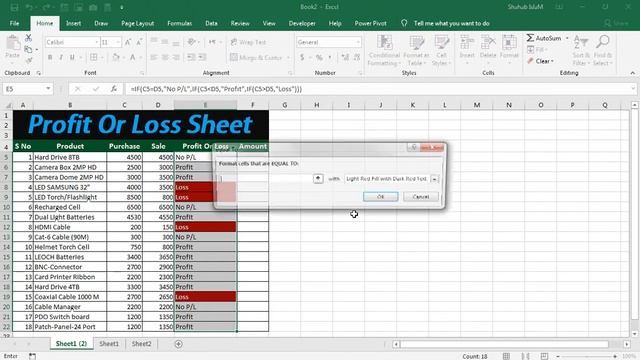Click the Orientation text-angle icon

click(191, 42)
